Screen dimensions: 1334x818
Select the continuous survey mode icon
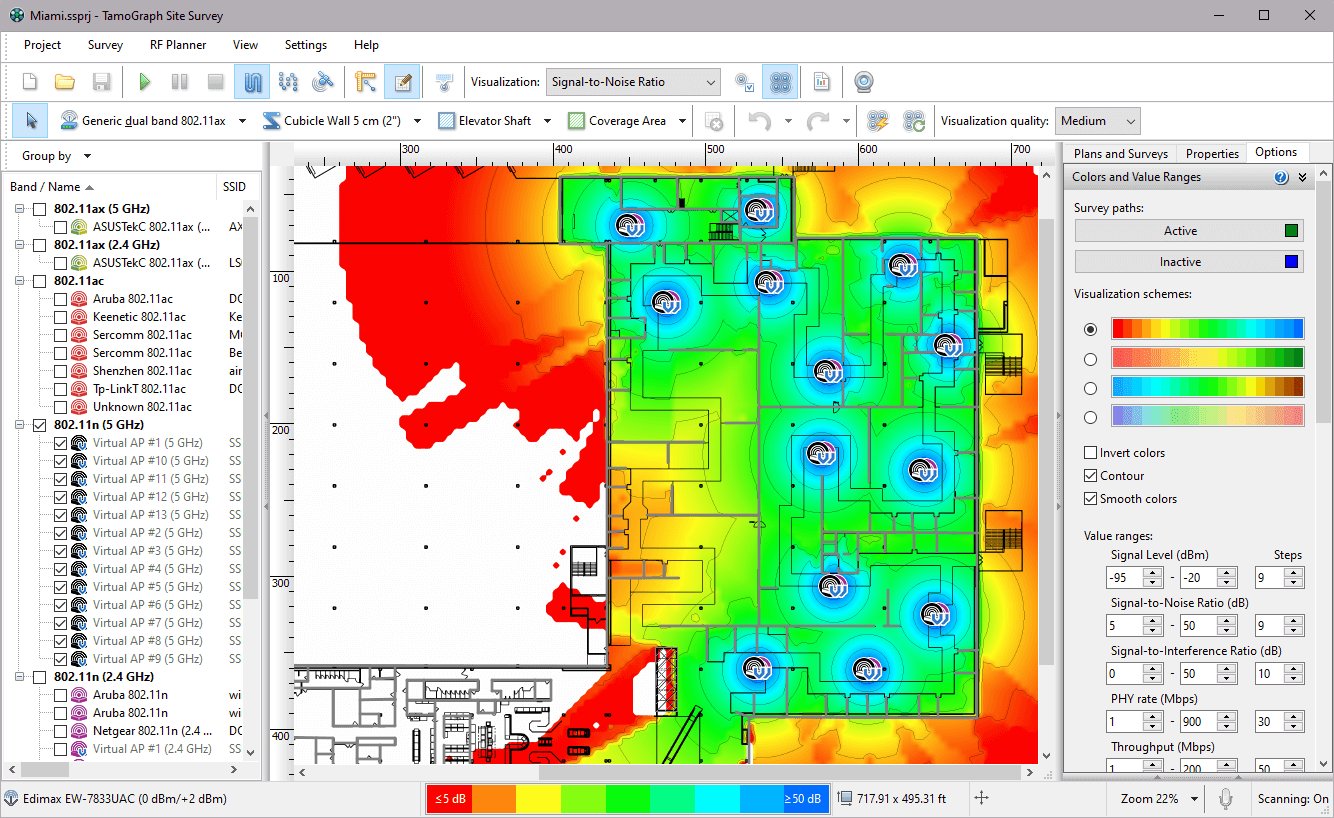click(252, 81)
